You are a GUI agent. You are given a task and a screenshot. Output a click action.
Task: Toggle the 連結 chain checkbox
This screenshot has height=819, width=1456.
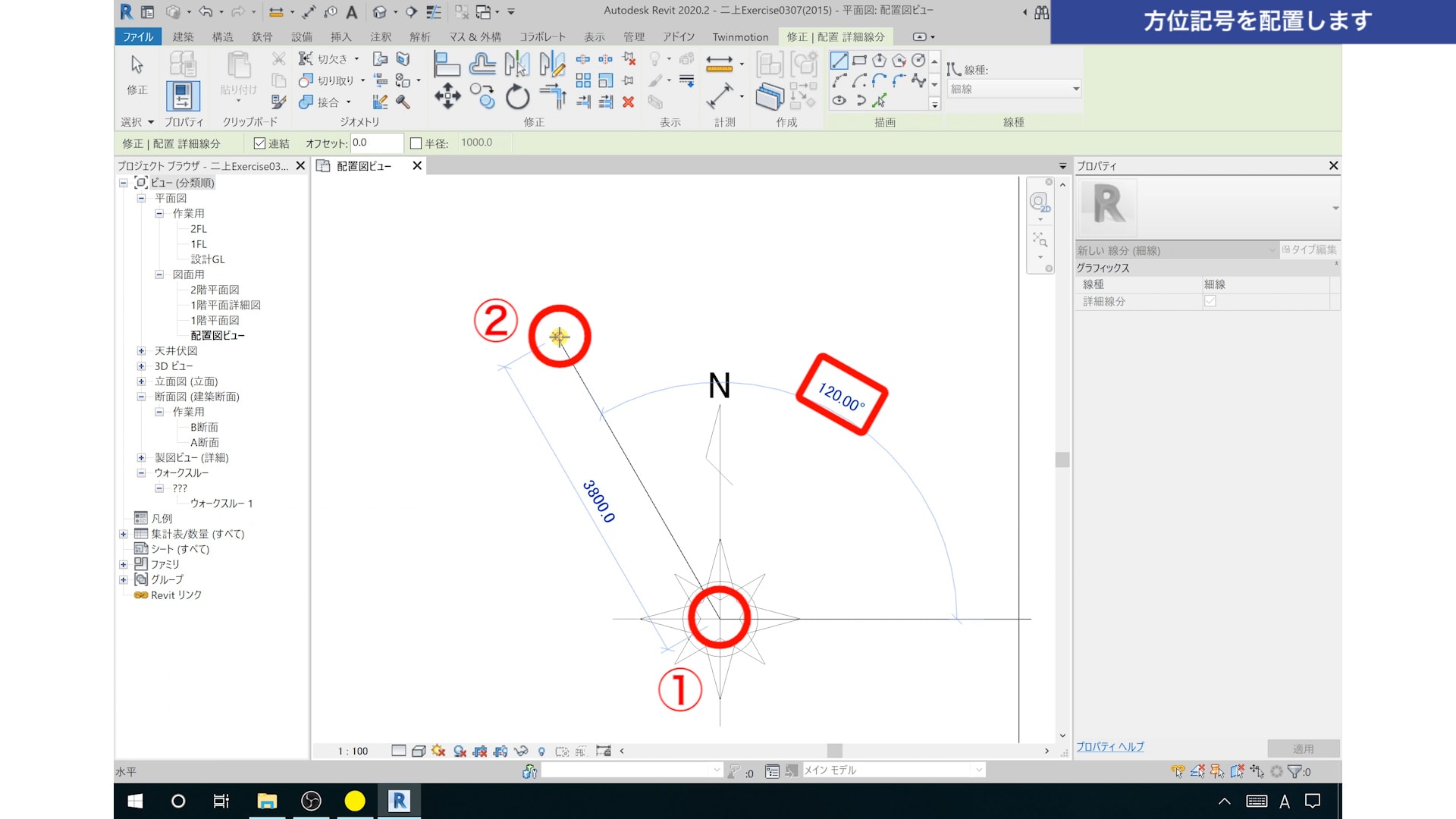pos(260,143)
